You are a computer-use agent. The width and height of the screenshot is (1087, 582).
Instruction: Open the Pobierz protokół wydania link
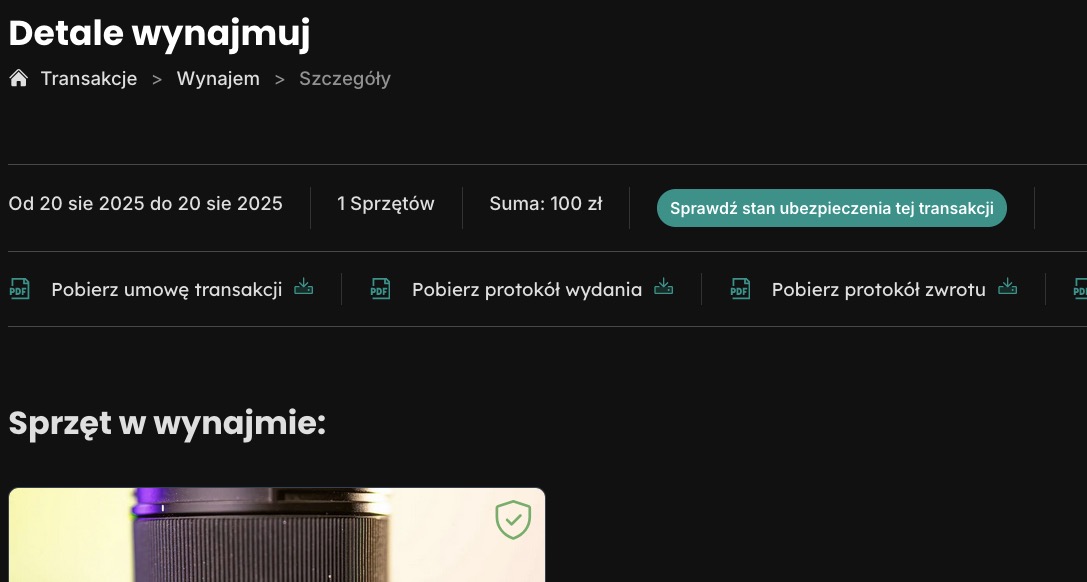pyautogui.click(x=527, y=290)
